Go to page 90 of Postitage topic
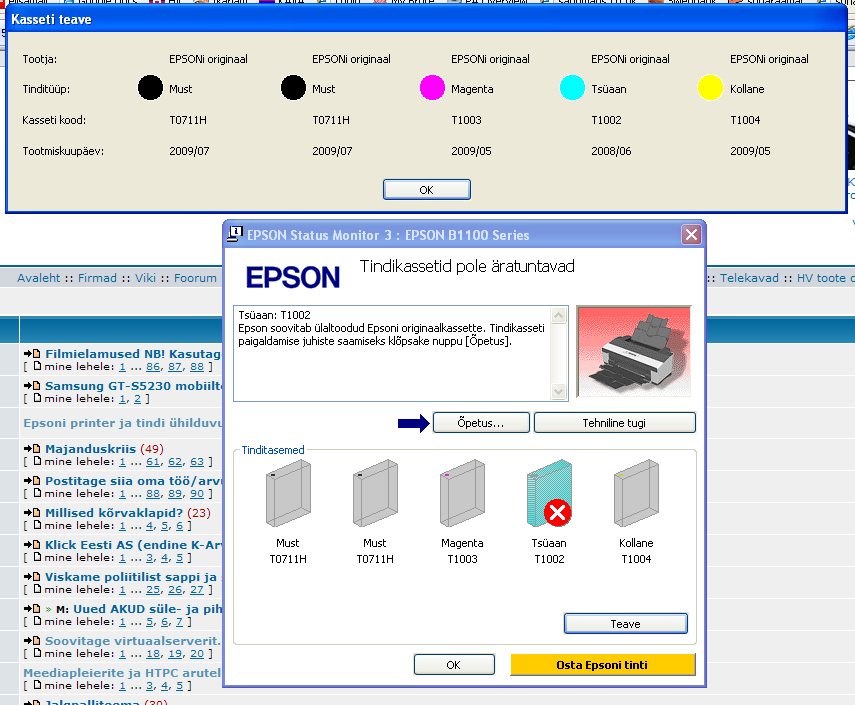This screenshot has width=855, height=705. (197, 494)
